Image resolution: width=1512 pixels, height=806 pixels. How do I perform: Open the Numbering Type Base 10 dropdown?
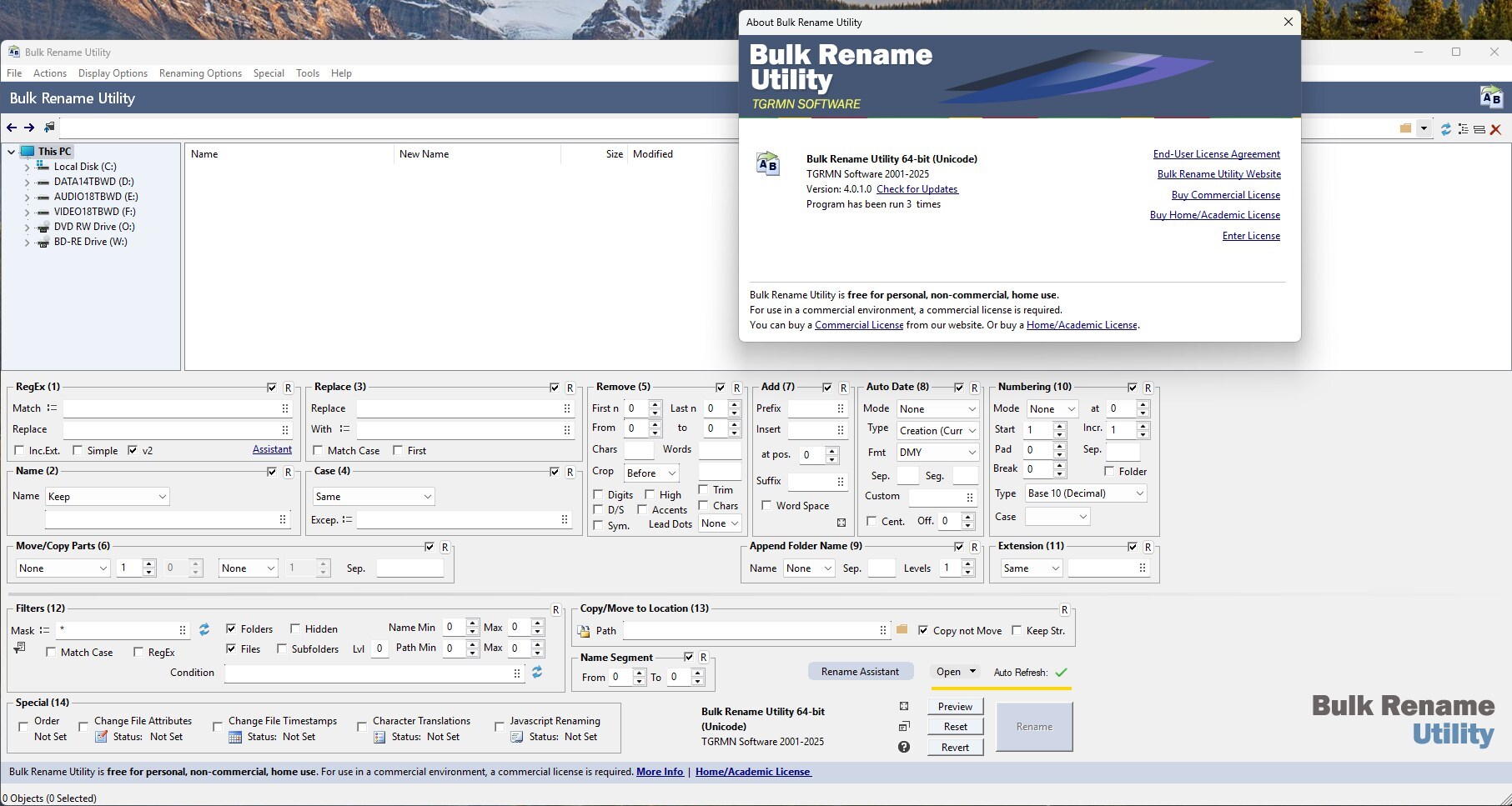pos(1085,493)
